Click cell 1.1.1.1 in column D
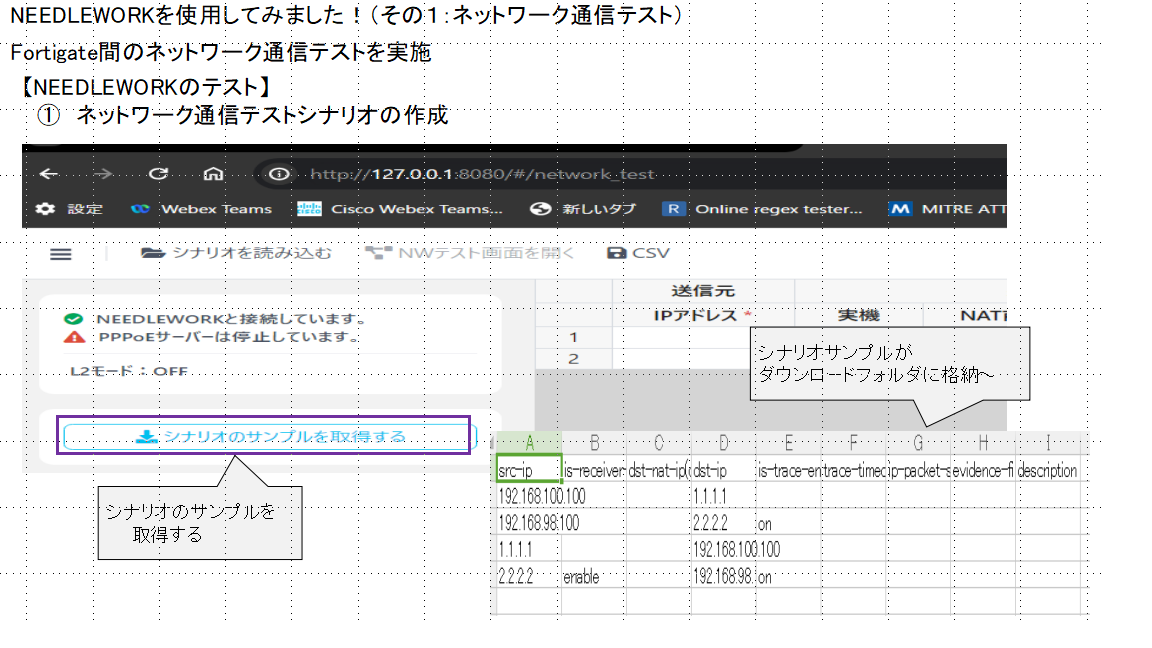The width and height of the screenshot is (1152, 648). coord(724,497)
